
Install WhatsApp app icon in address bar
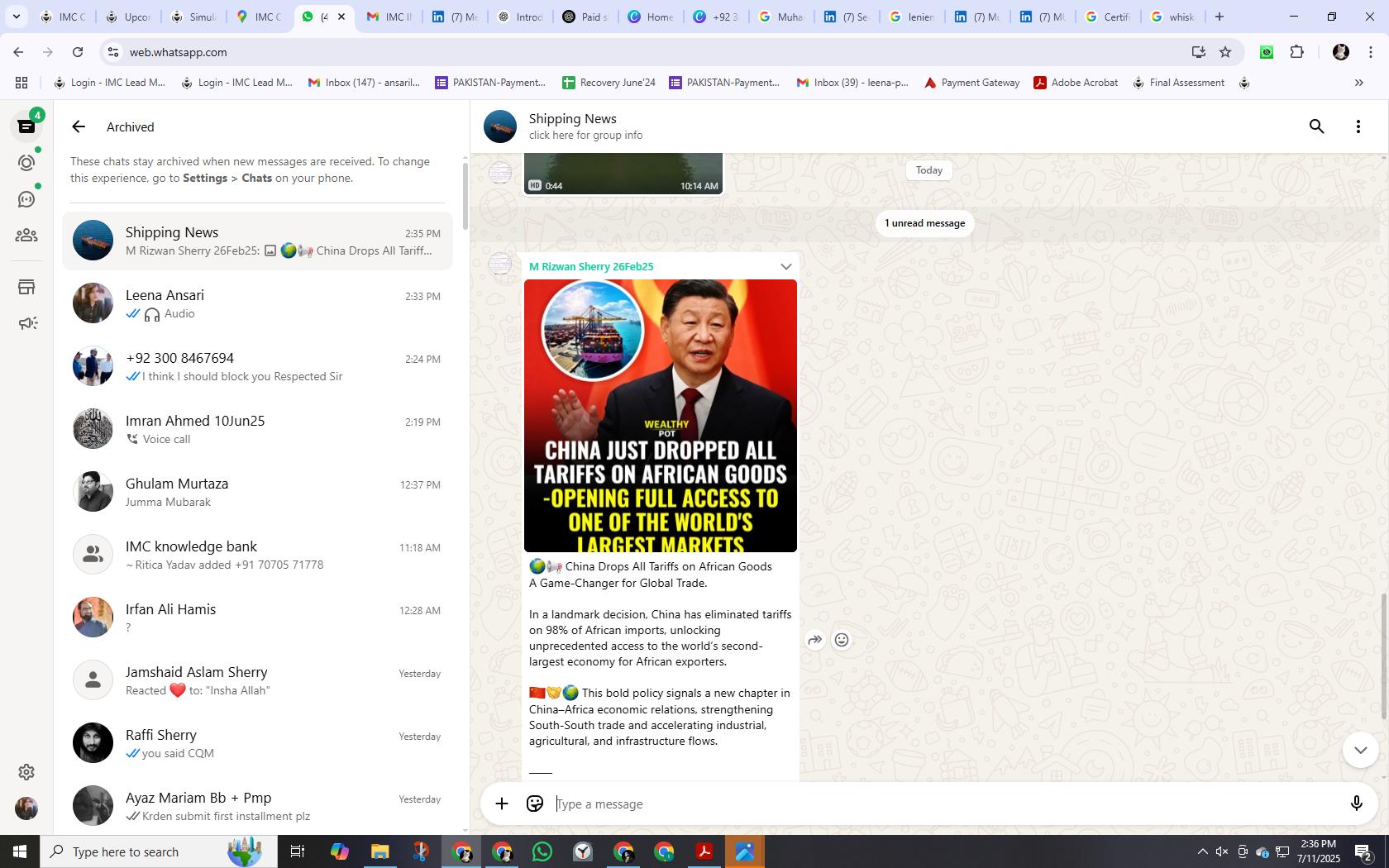pos(1198,52)
